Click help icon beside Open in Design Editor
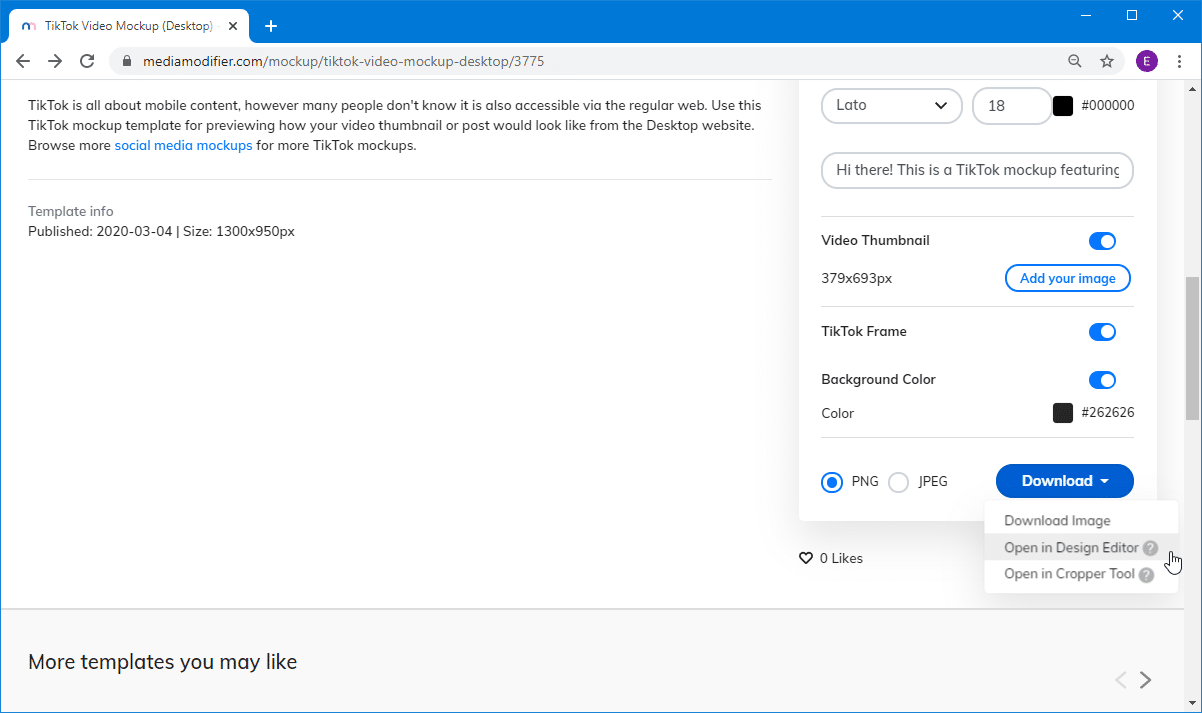This screenshot has height=713, width=1202. [x=1150, y=548]
